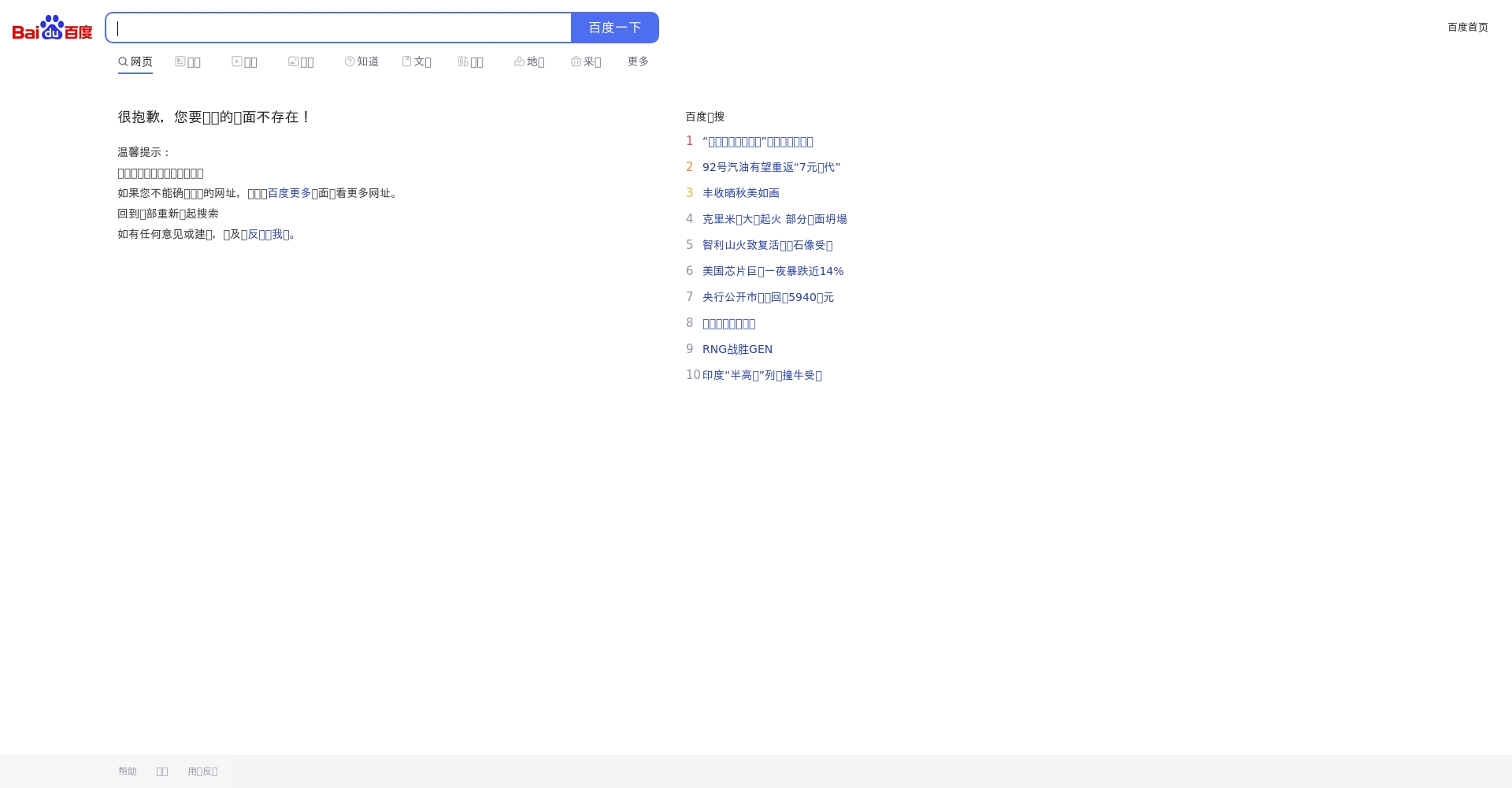Open hot search 丰收晒秋美如画
The width and height of the screenshot is (1512, 788).
[x=741, y=193]
